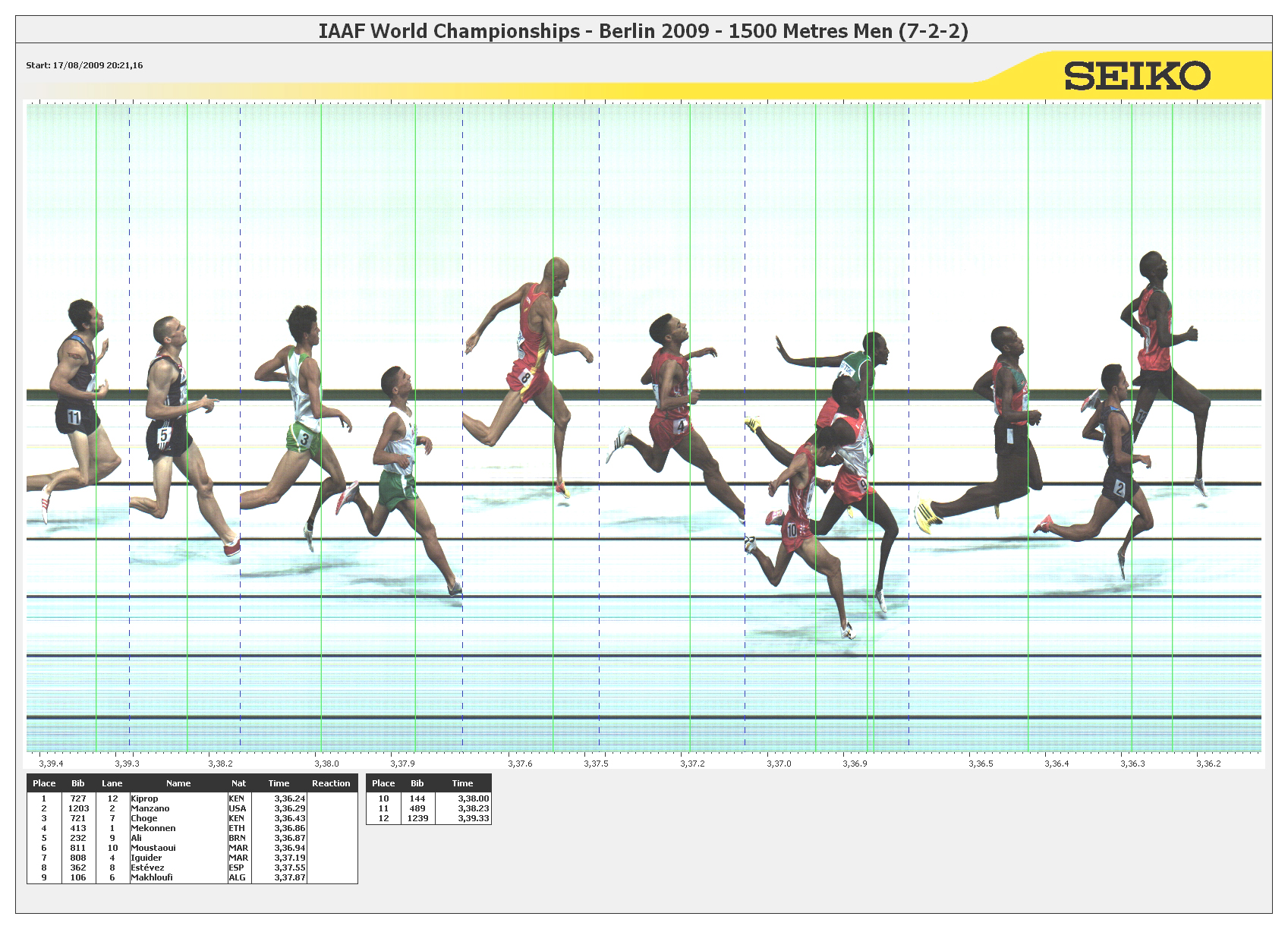Click the Start date and time text
Image resolution: width=1288 pixels, height=929 pixels.
[x=84, y=65]
